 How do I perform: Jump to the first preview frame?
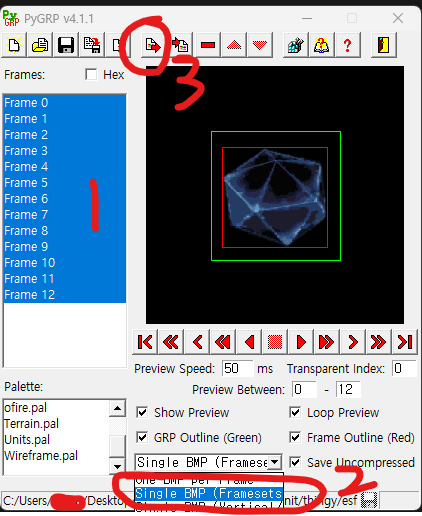pos(145,342)
